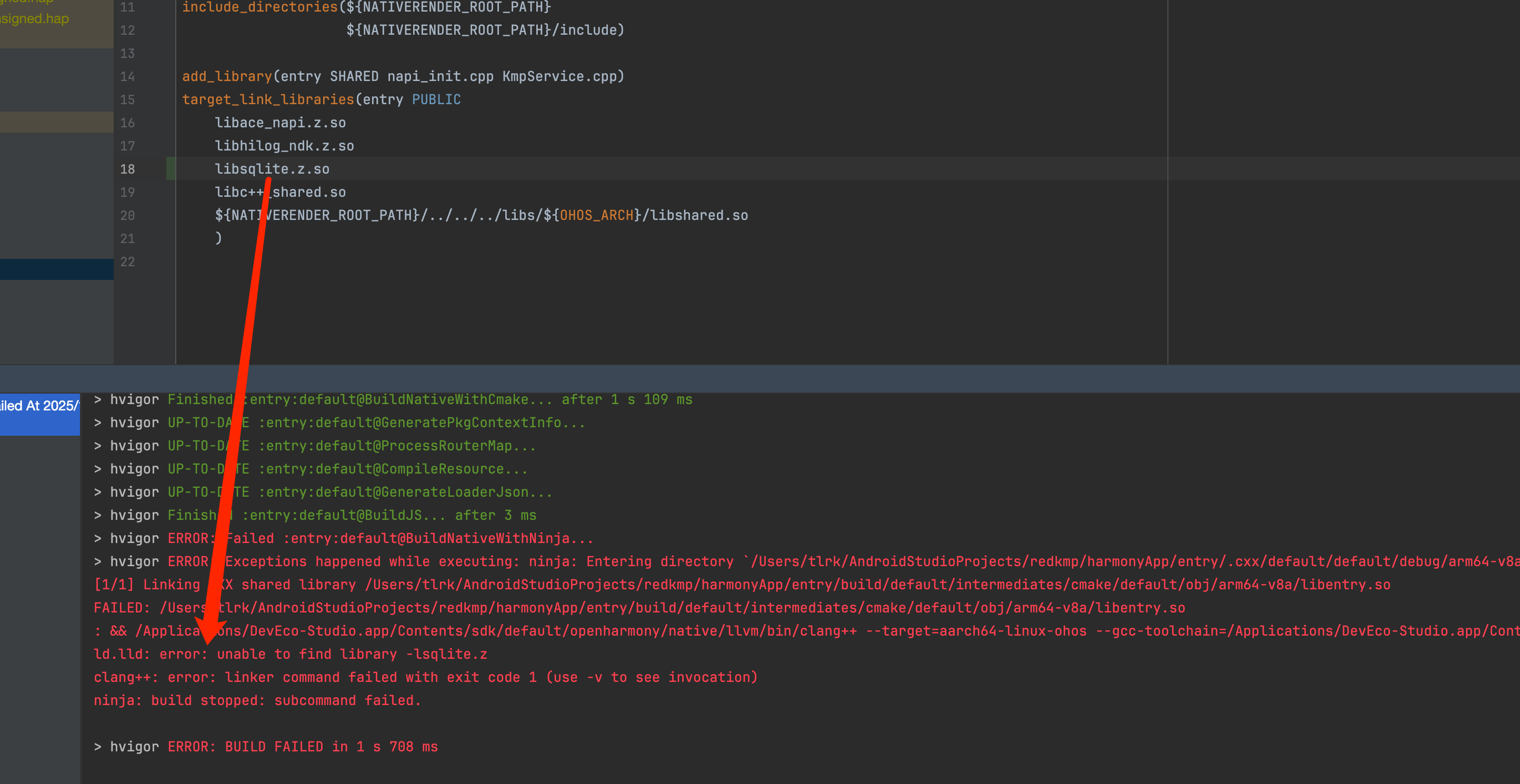The width and height of the screenshot is (1520, 784).
Task: Click the 'Exceptions happened while executing' error line
Action: 807,561
